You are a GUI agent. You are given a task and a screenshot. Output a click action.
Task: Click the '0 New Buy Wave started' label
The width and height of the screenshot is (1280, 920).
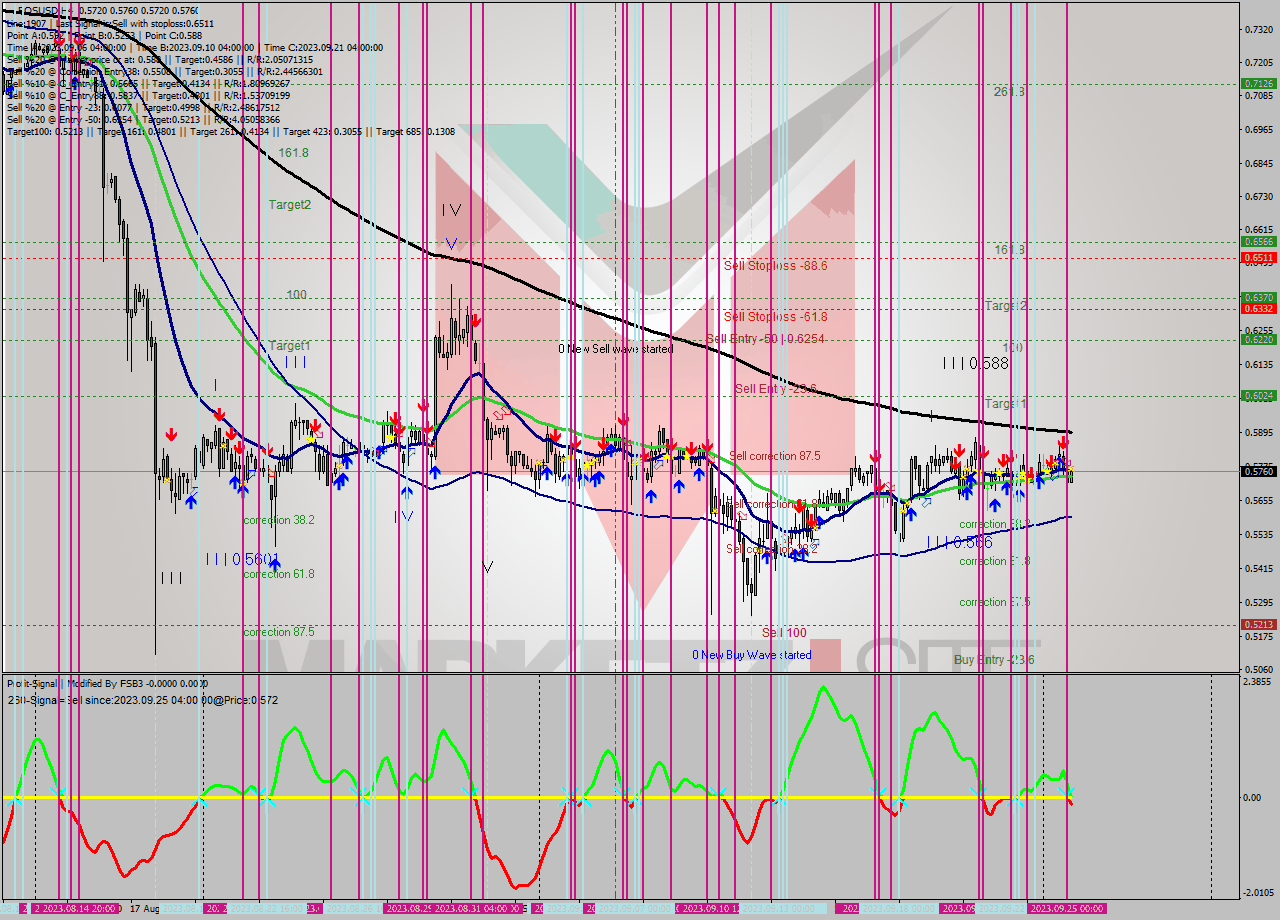pyautogui.click(x=752, y=655)
